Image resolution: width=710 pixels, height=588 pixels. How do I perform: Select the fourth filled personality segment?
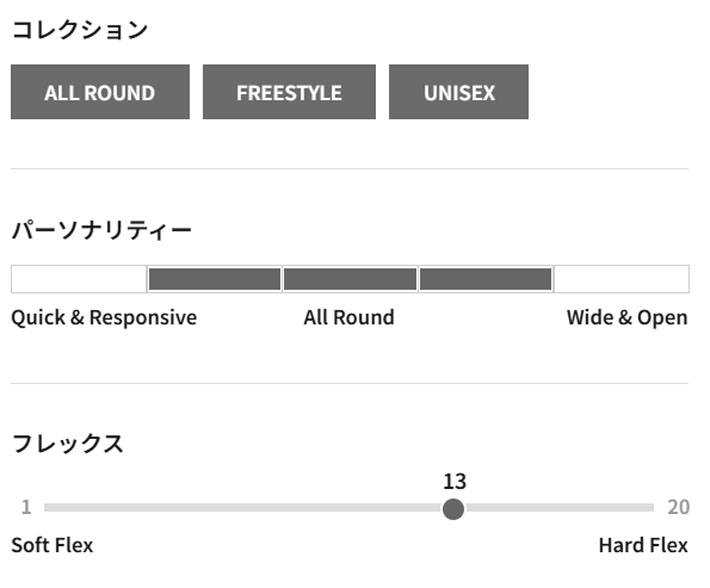[486, 279]
